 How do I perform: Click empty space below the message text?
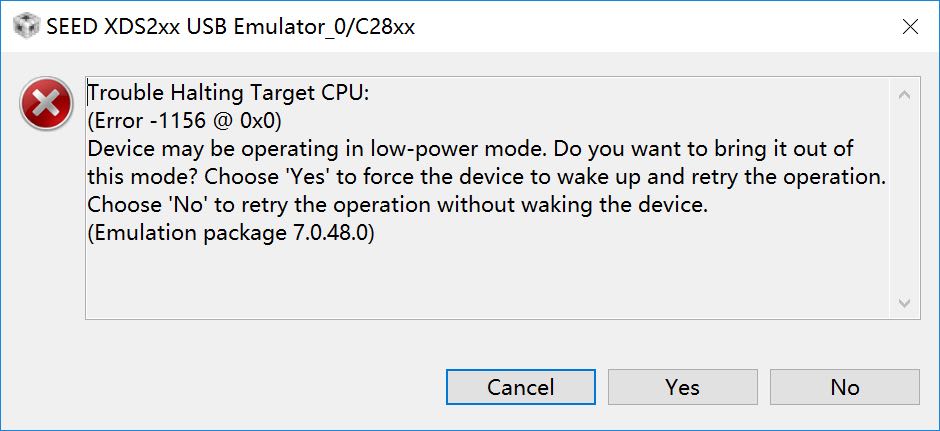point(480,285)
